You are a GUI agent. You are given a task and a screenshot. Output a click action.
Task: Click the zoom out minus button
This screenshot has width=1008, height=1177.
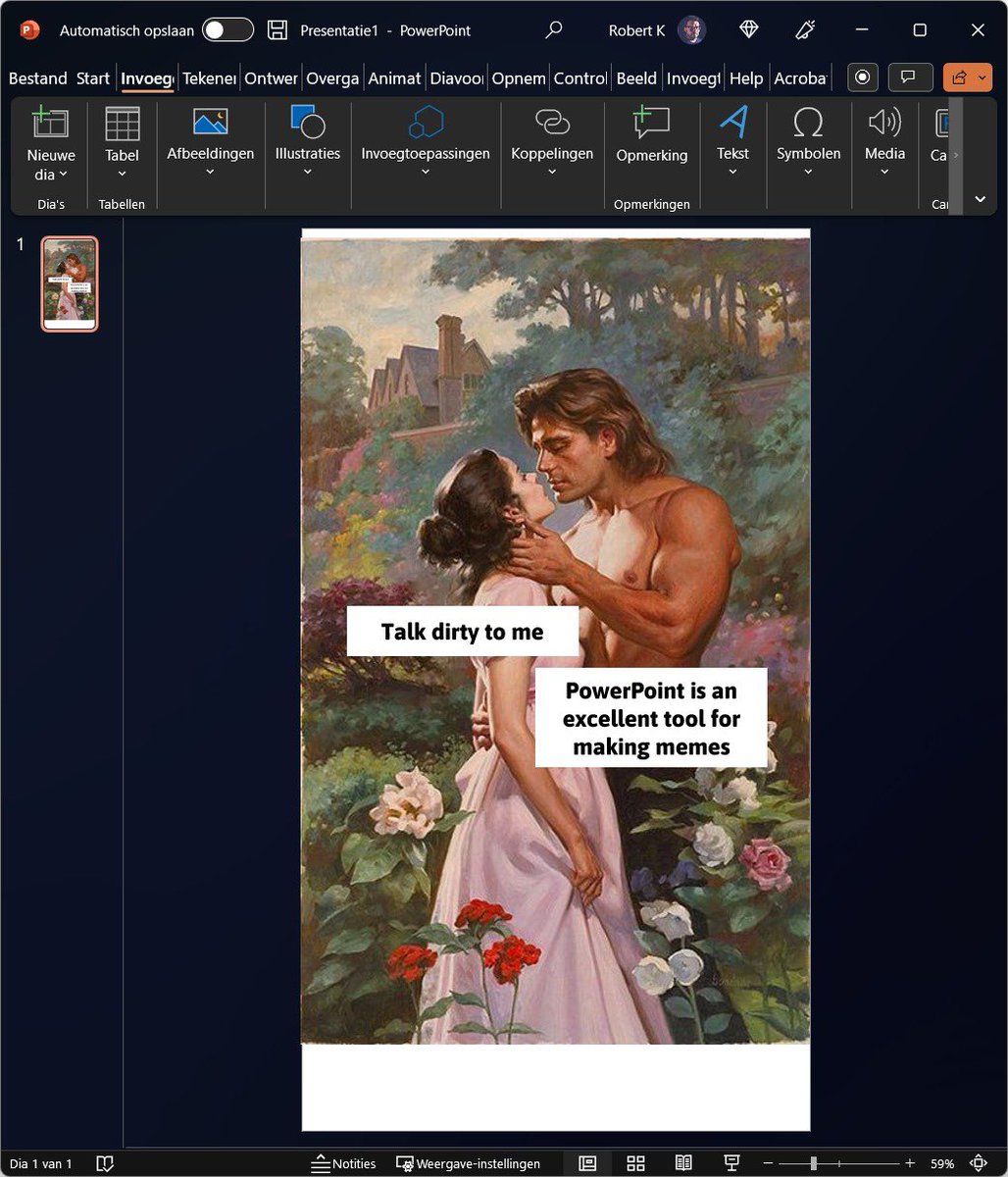(x=768, y=1163)
